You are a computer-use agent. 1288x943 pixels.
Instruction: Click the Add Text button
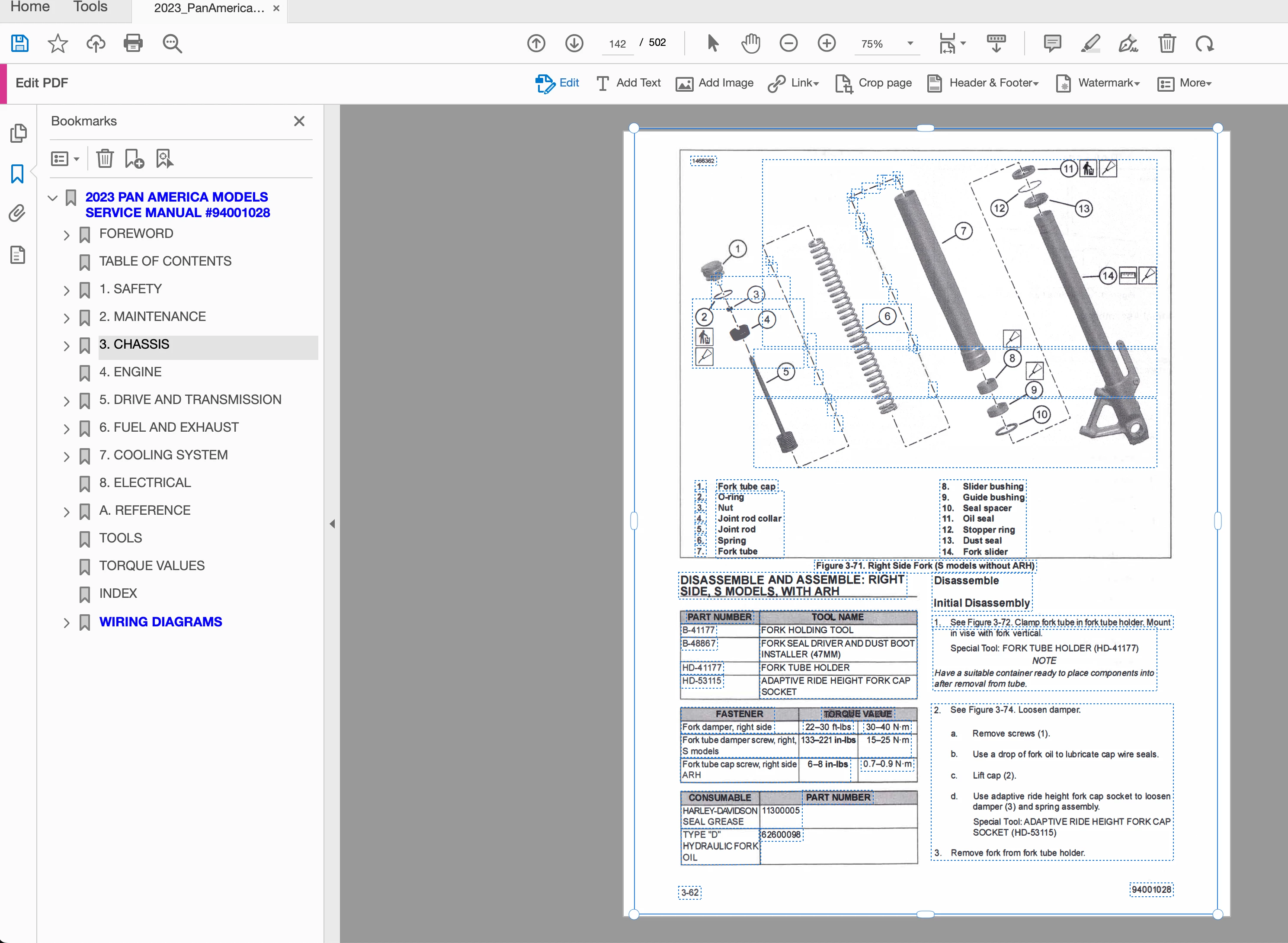[x=628, y=83]
